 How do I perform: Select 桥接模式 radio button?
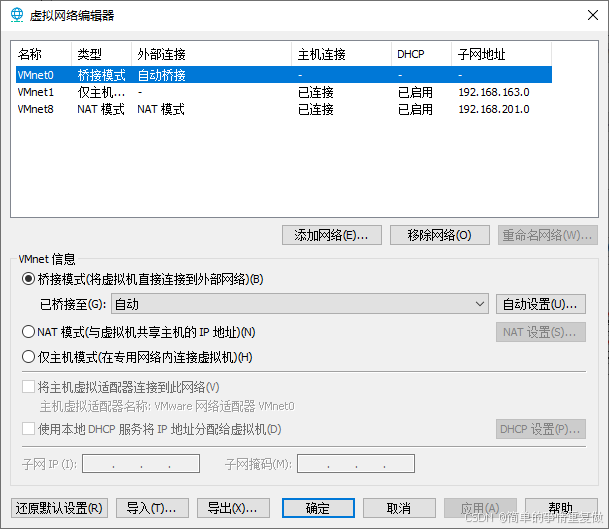click(x=28, y=279)
